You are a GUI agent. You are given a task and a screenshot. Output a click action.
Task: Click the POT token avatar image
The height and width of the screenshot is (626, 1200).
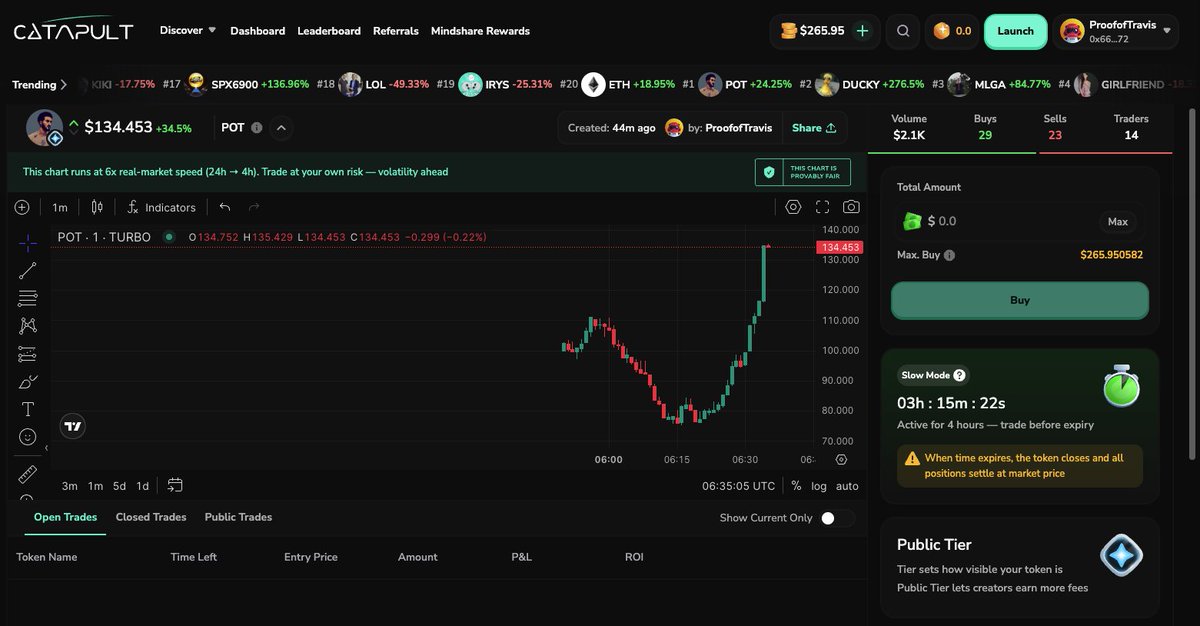tap(44, 128)
